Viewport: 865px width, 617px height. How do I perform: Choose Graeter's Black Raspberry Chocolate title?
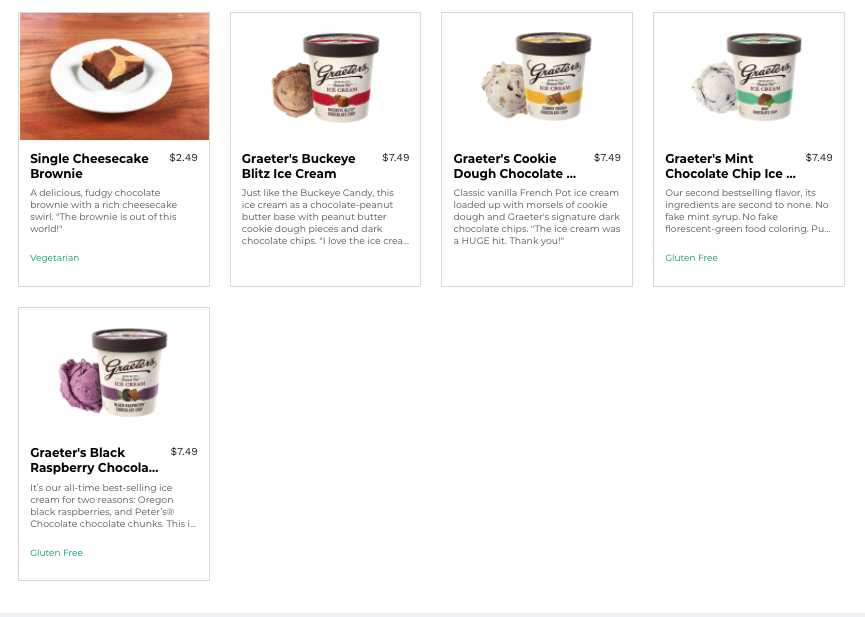tap(94, 460)
